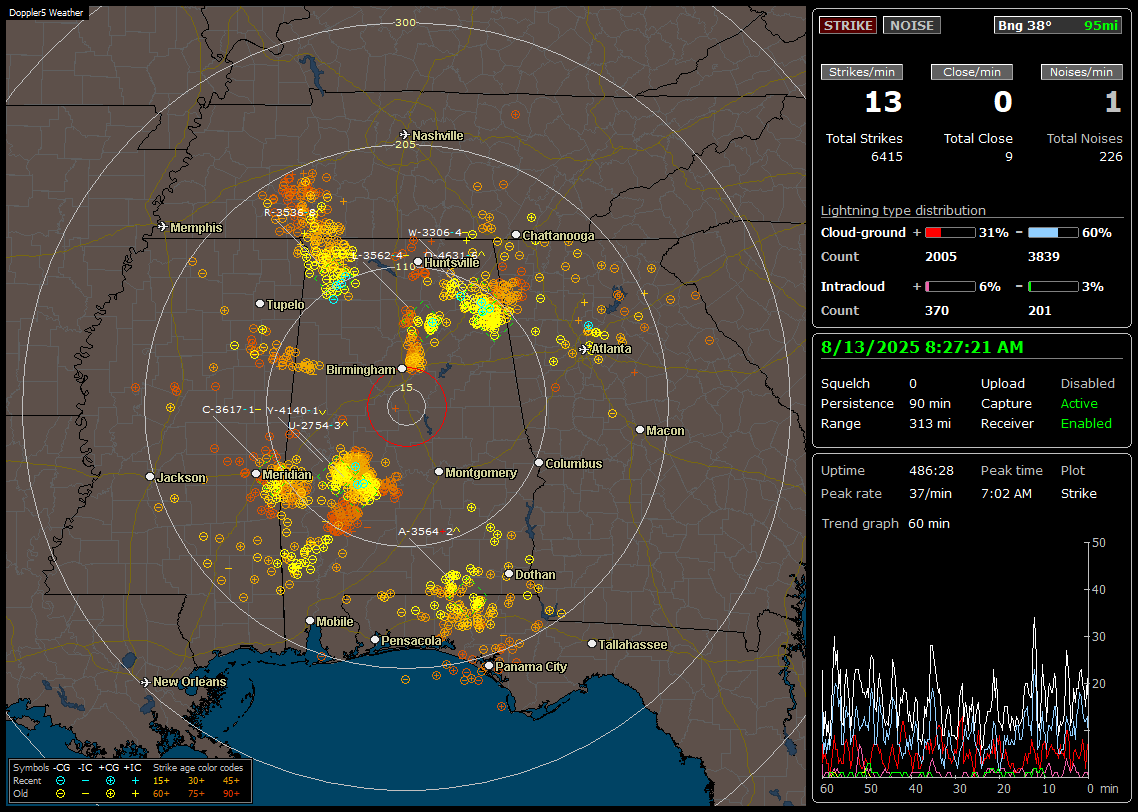This screenshot has height=812, width=1138.
Task: Click the Noises/min label button
Action: click(1081, 72)
